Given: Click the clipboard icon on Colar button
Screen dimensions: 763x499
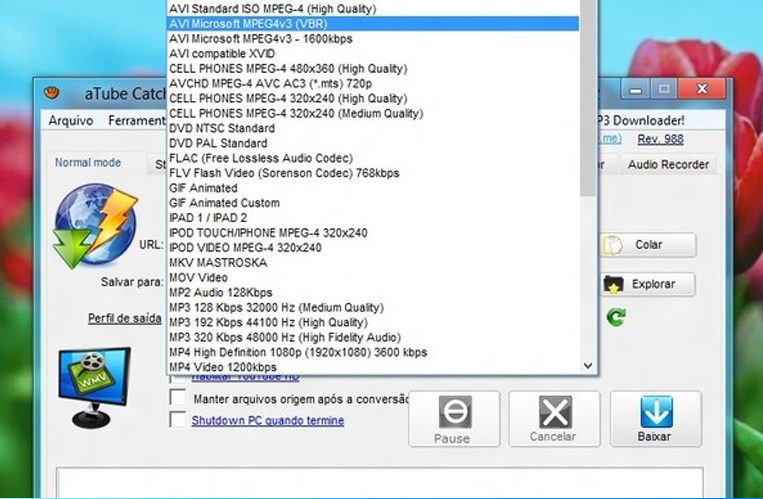Looking at the screenshot, I should (x=613, y=245).
